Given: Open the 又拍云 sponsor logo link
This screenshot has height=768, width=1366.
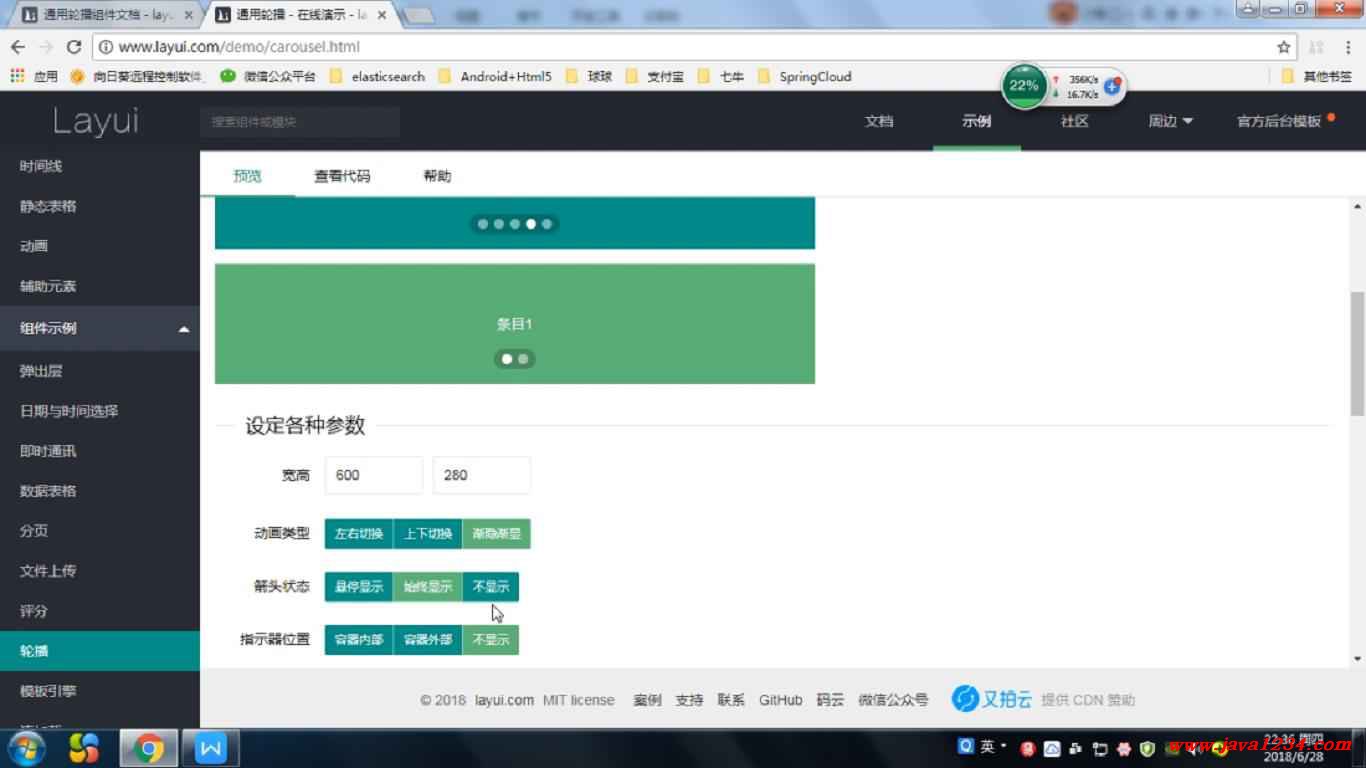Looking at the screenshot, I should [991, 699].
